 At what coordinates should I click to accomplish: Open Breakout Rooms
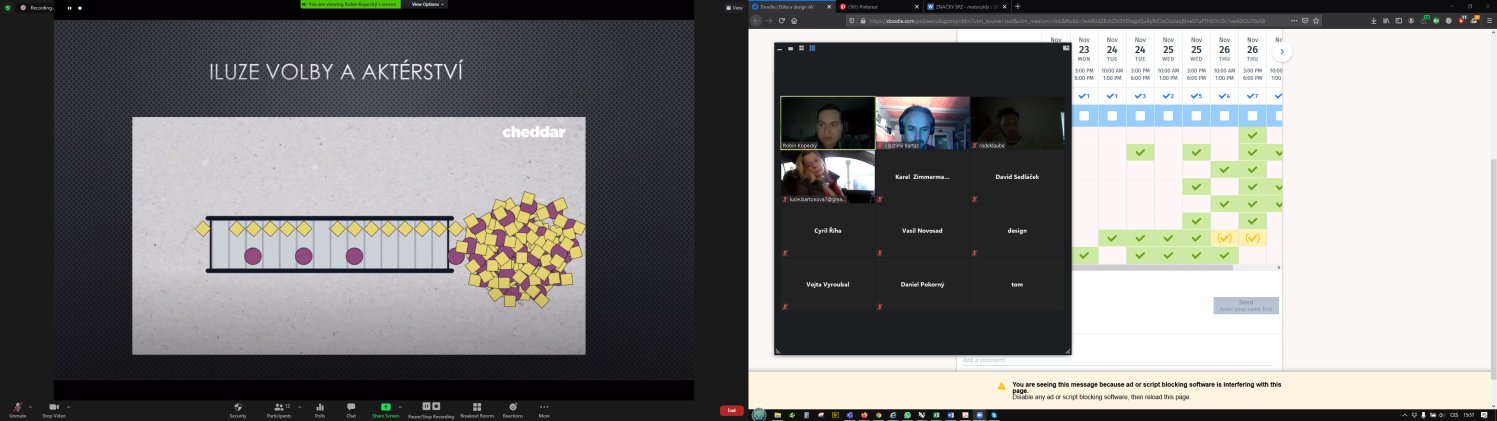click(x=477, y=407)
